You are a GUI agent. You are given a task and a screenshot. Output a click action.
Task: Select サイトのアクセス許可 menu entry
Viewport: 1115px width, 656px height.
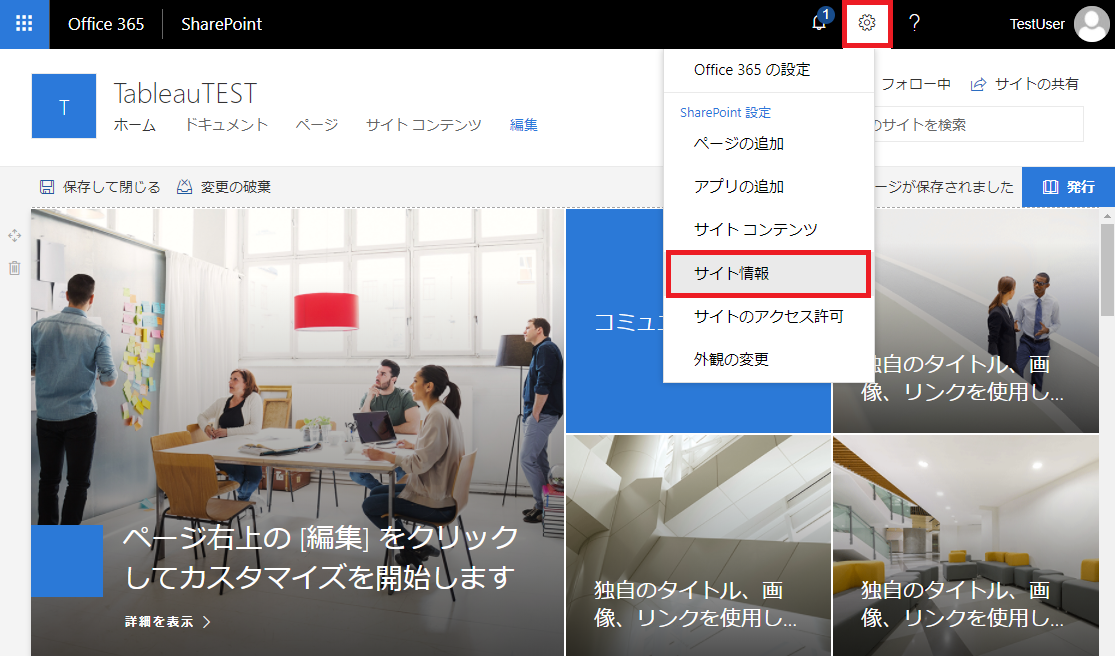[x=758, y=316]
